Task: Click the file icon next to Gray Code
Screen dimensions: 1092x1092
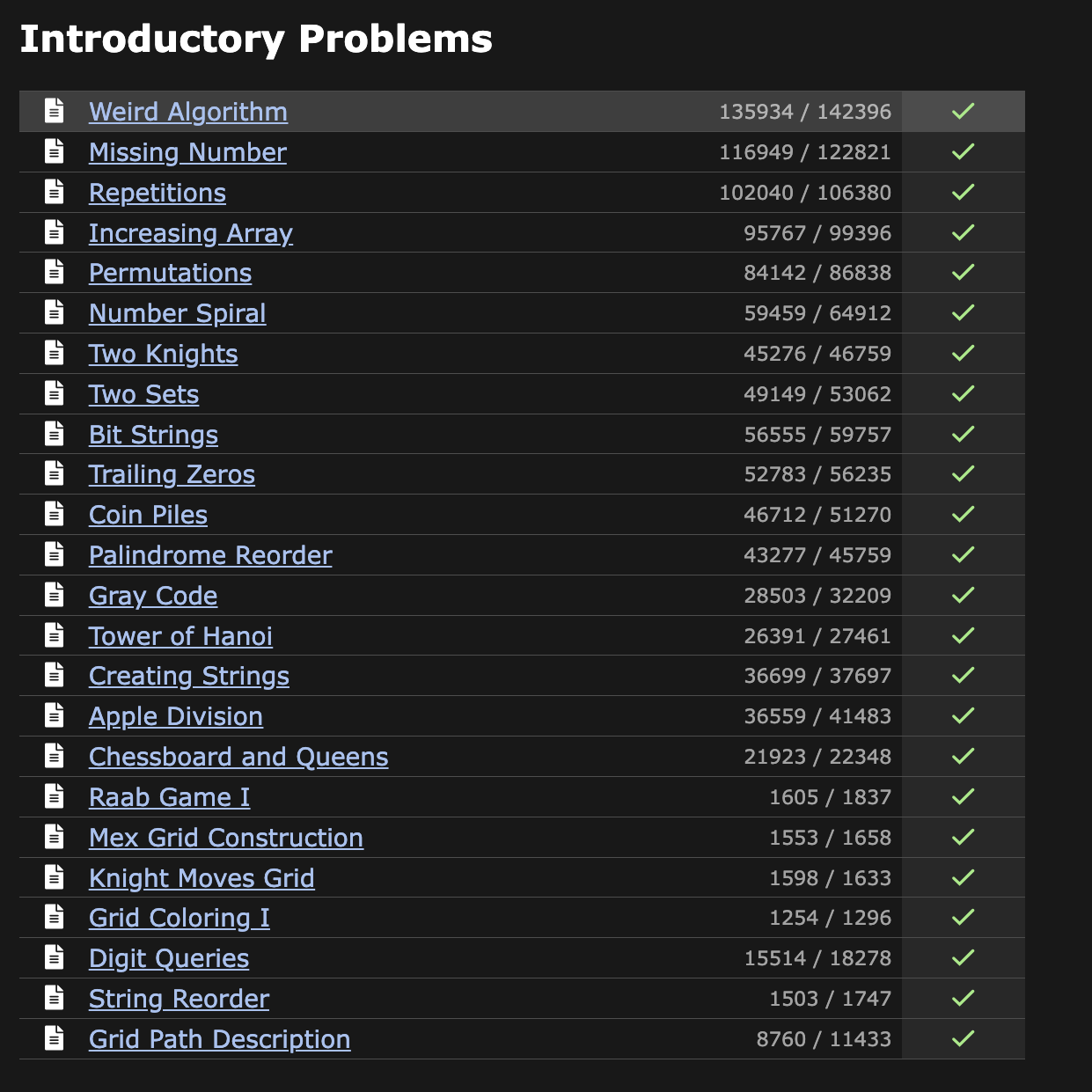Action: (x=55, y=595)
